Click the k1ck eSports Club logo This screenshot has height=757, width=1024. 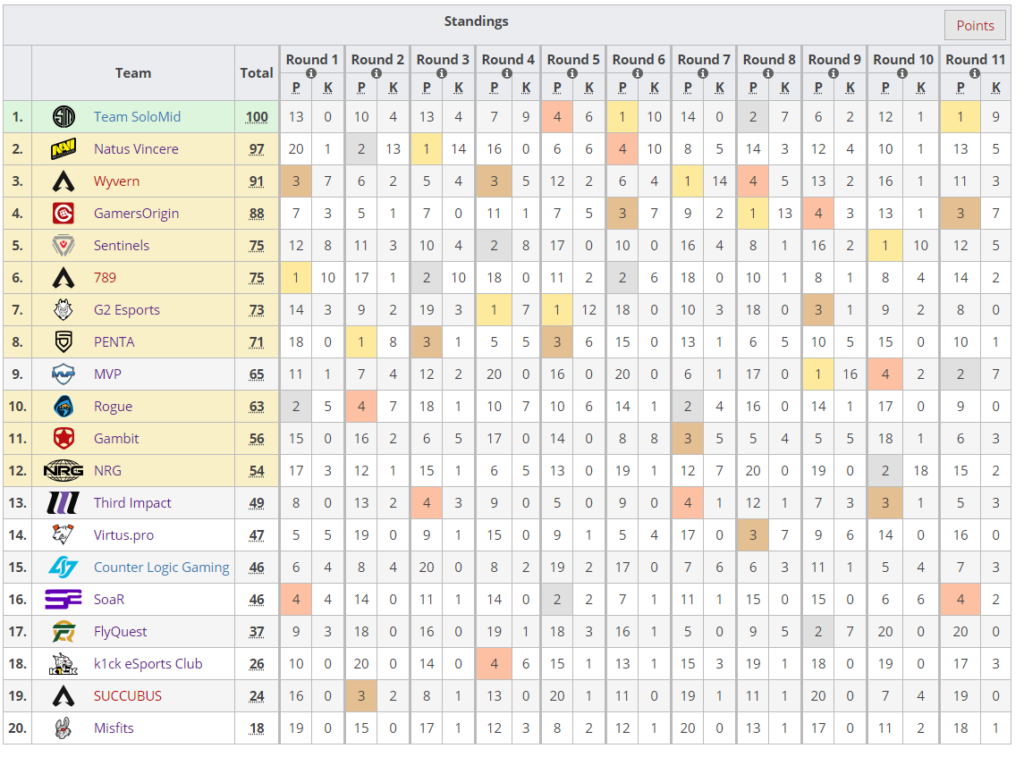tap(63, 664)
